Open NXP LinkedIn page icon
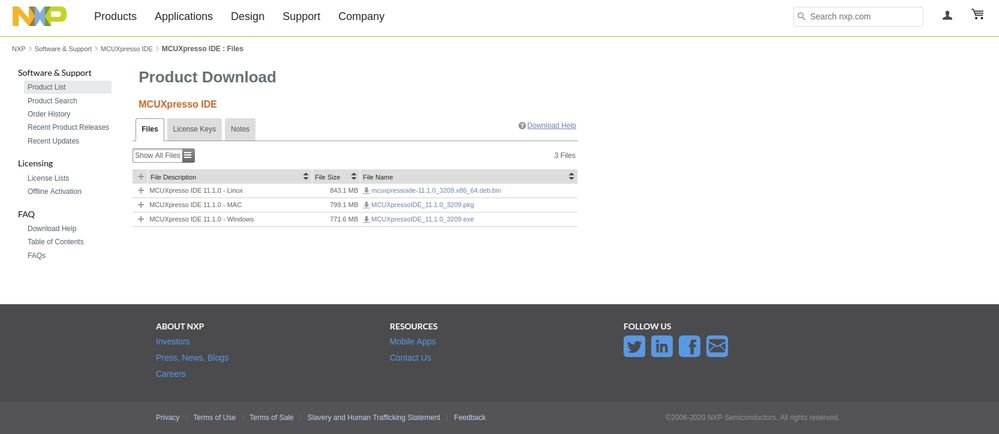The image size is (999, 434). tap(662, 346)
